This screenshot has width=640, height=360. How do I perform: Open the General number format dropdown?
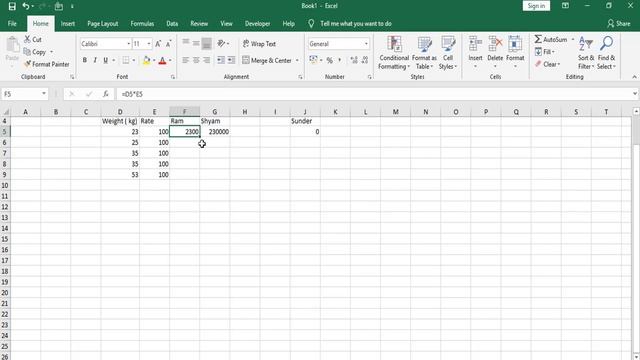(x=366, y=44)
